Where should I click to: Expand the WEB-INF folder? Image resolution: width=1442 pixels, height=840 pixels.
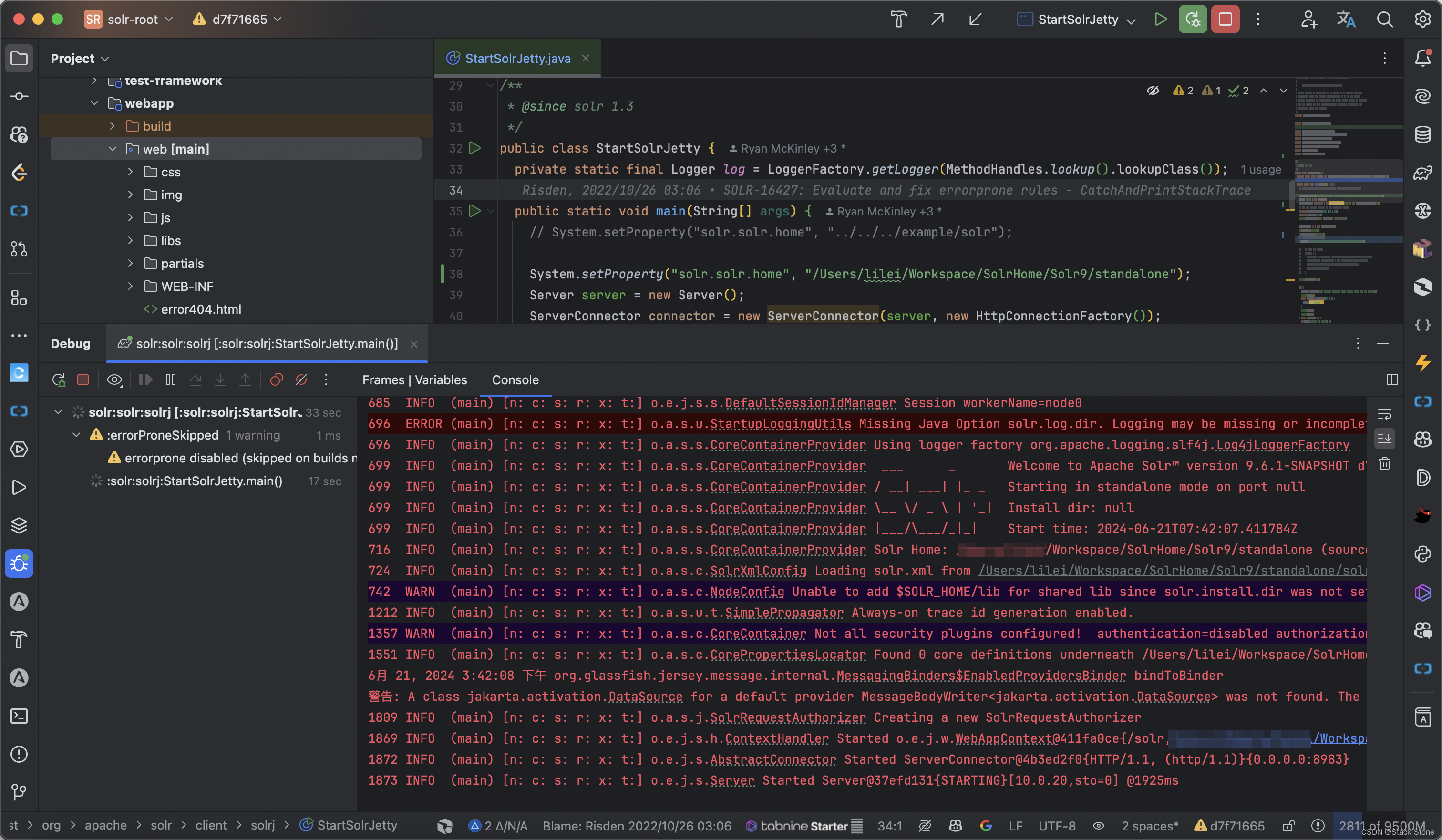tap(131, 286)
